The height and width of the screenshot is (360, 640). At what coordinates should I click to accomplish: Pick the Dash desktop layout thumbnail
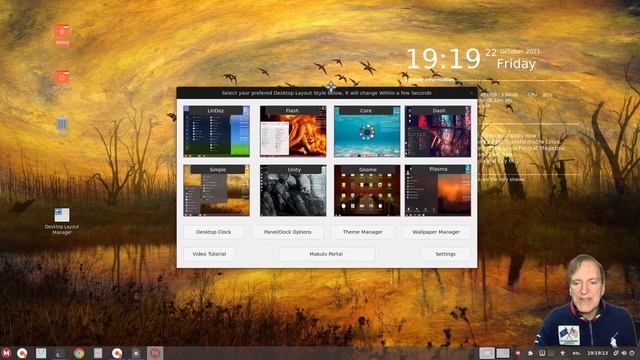click(438, 131)
